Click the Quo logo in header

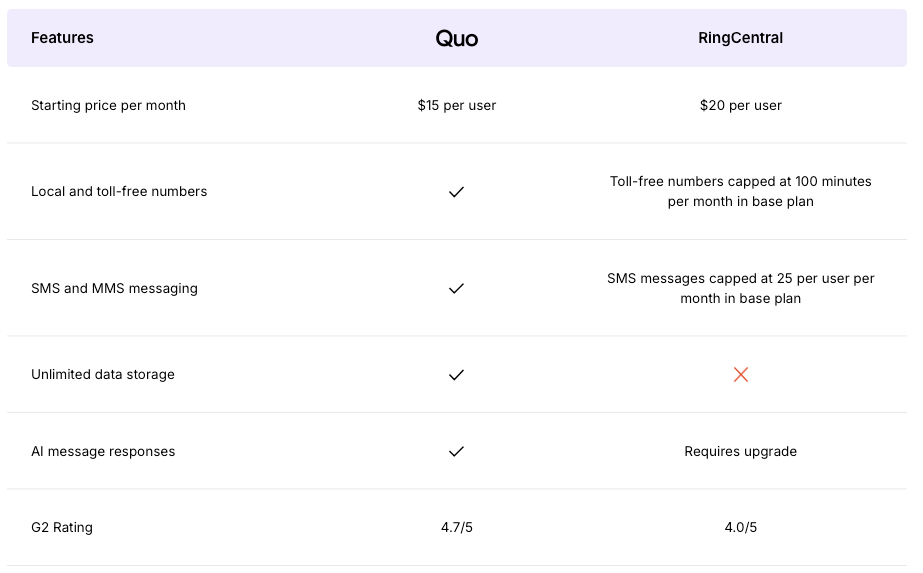[456, 39]
